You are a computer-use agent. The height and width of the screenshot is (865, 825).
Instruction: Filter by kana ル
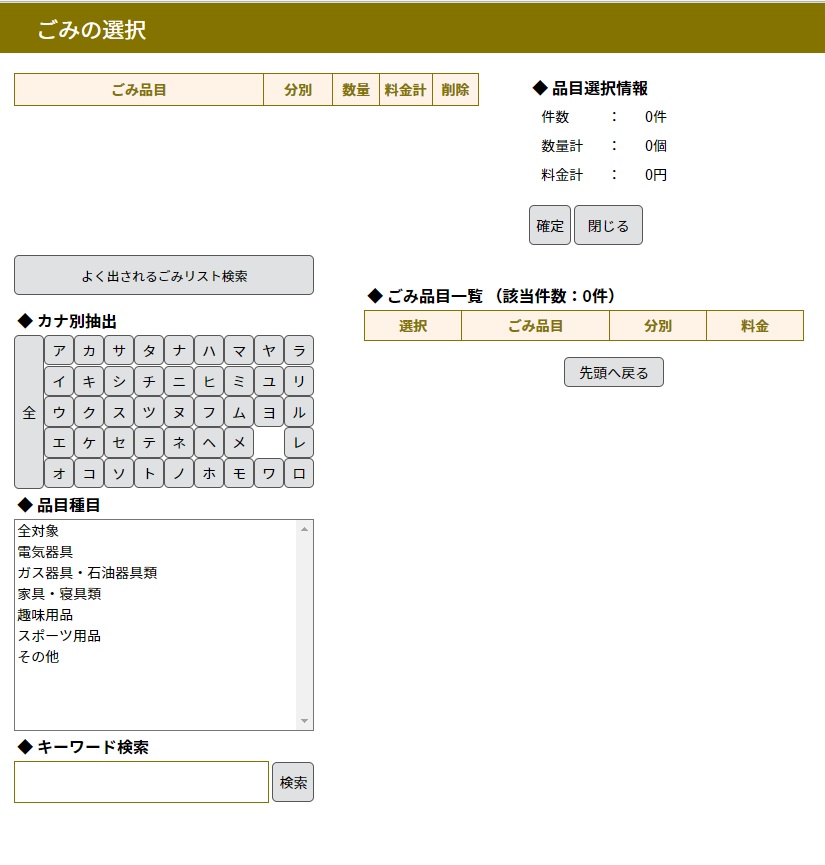pyautogui.click(x=299, y=412)
